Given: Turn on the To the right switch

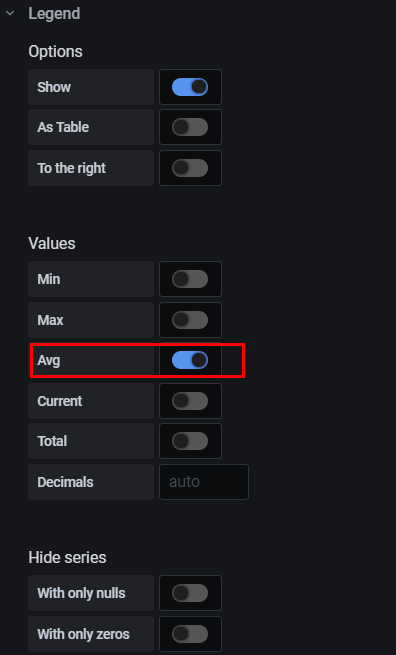Looking at the screenshot, I should pyautogui.click(x=190, y=168).
